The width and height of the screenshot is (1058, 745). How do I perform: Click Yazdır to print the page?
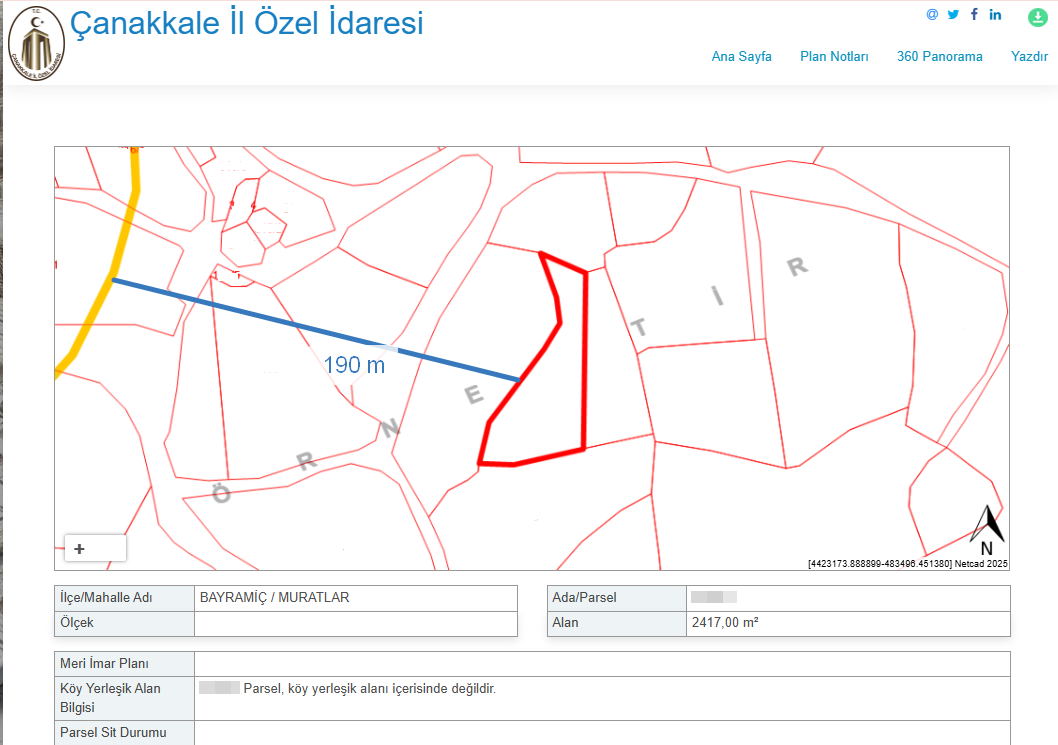1029,57
